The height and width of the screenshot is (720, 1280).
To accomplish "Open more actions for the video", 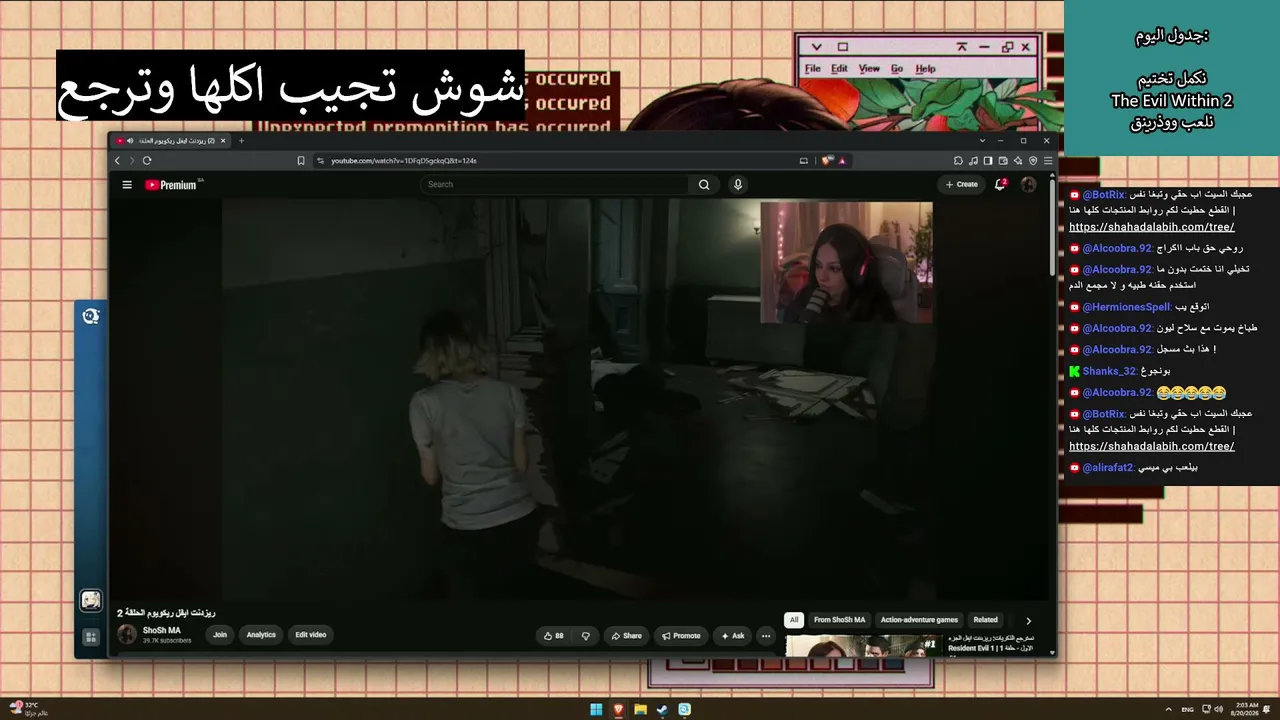I will [x=766, y=636].
